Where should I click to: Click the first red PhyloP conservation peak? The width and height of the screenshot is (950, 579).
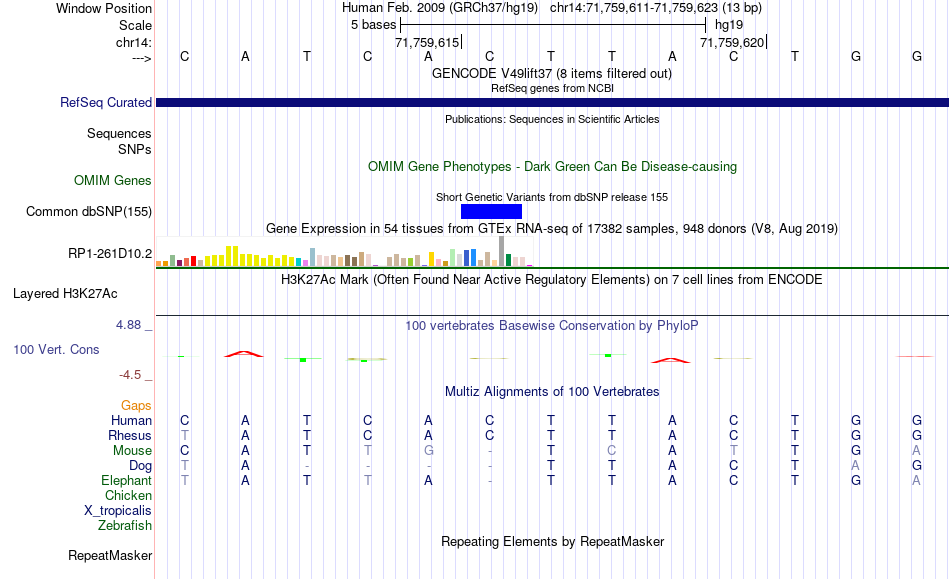[x=244, y=354]
